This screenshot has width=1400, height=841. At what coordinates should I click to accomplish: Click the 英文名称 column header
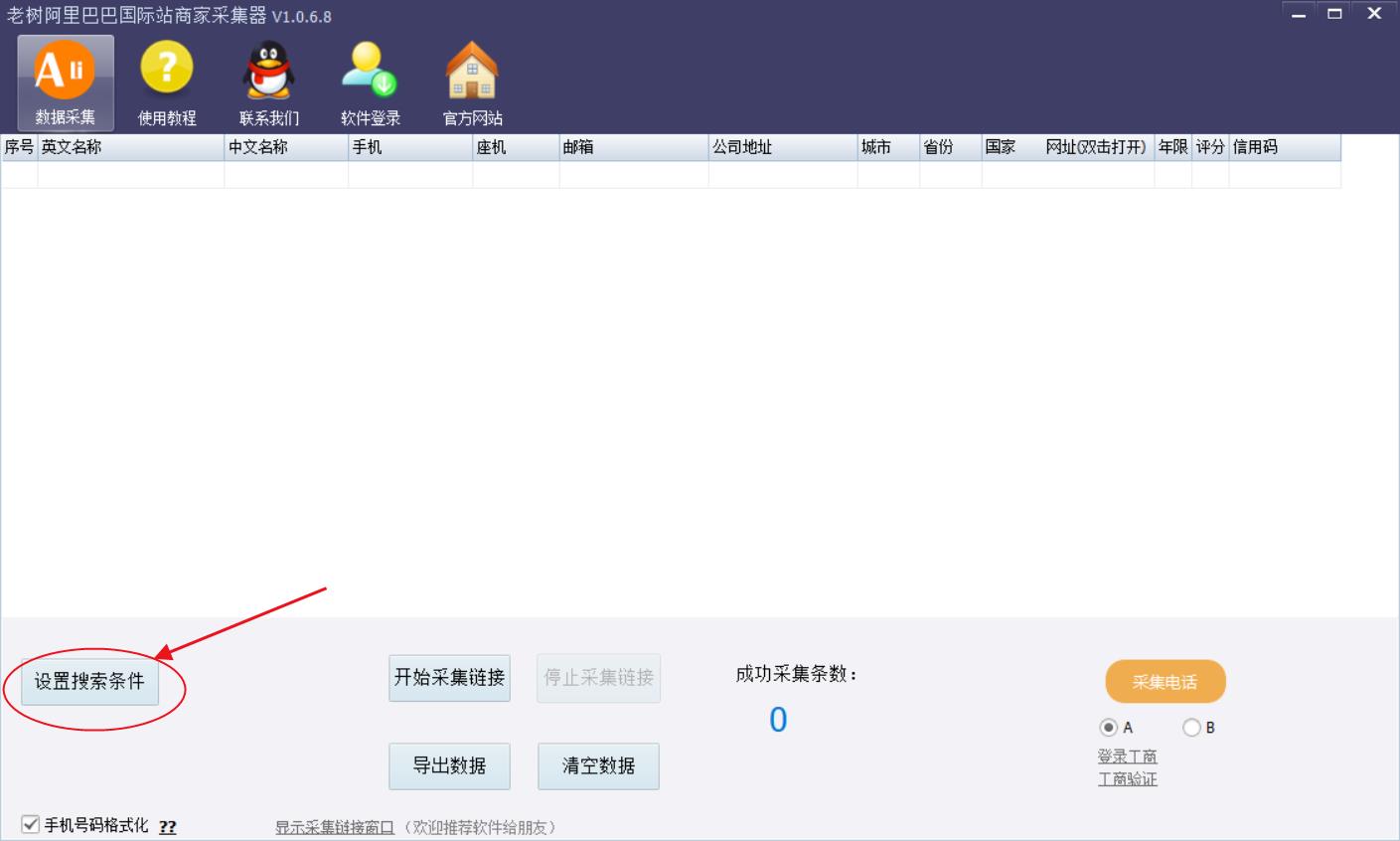coord(130,147)
